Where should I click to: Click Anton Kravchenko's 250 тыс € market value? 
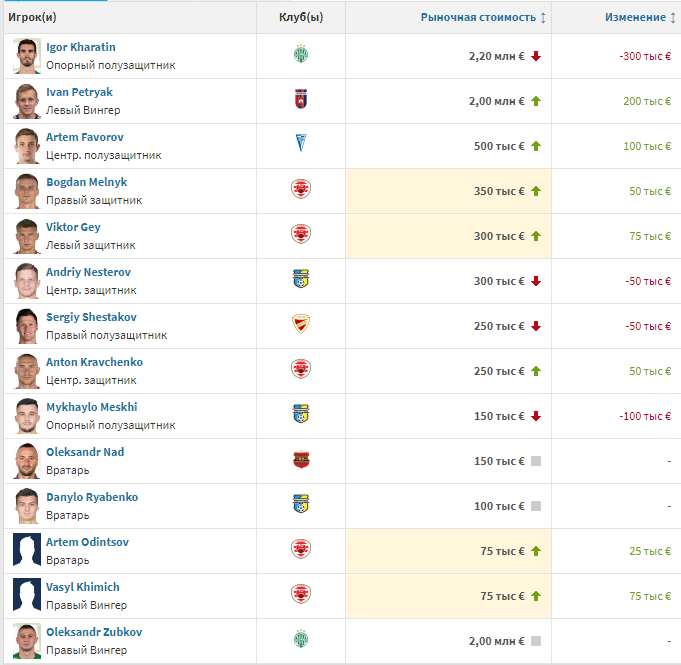pos(498,371)
